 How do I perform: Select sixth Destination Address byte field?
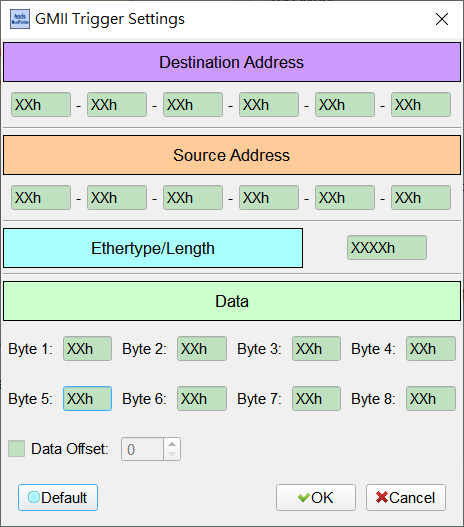421,105
